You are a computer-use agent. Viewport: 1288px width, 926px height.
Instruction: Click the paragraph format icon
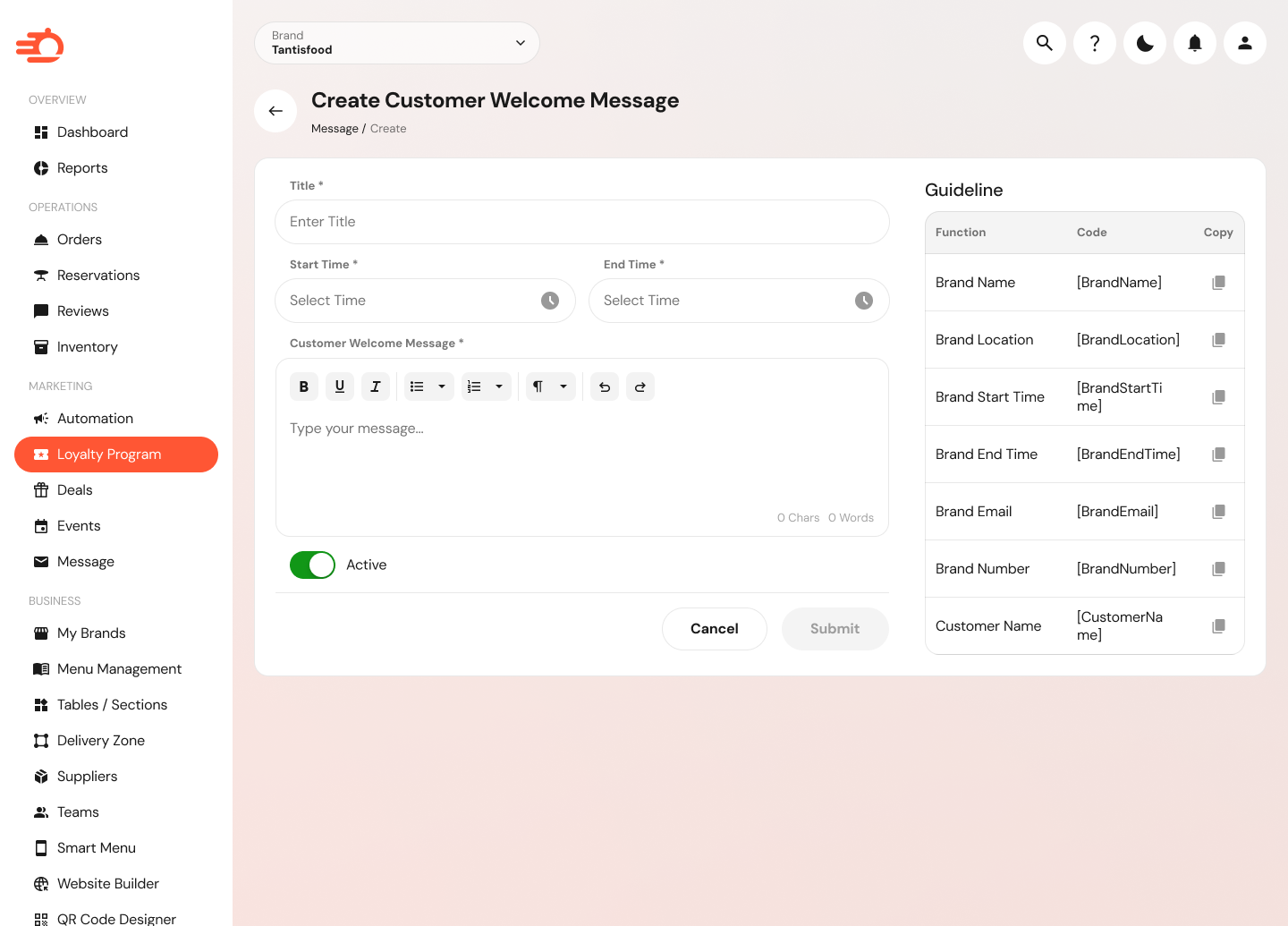[x=538, y=387]
